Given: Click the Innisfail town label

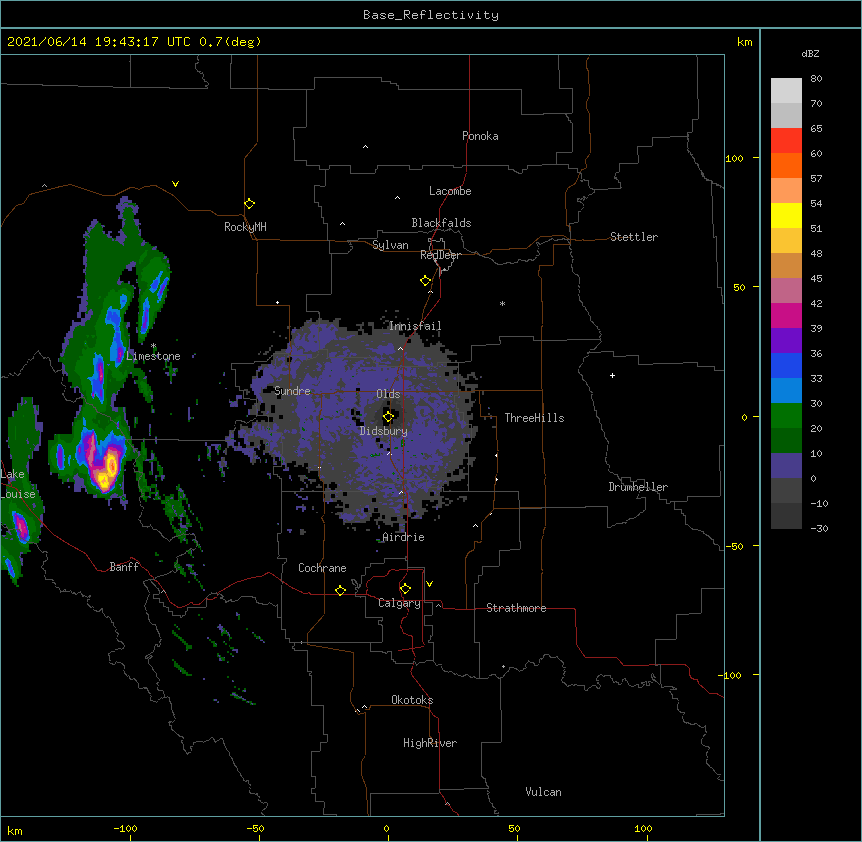Looking at the screenshot, I should tap(415, 326).
